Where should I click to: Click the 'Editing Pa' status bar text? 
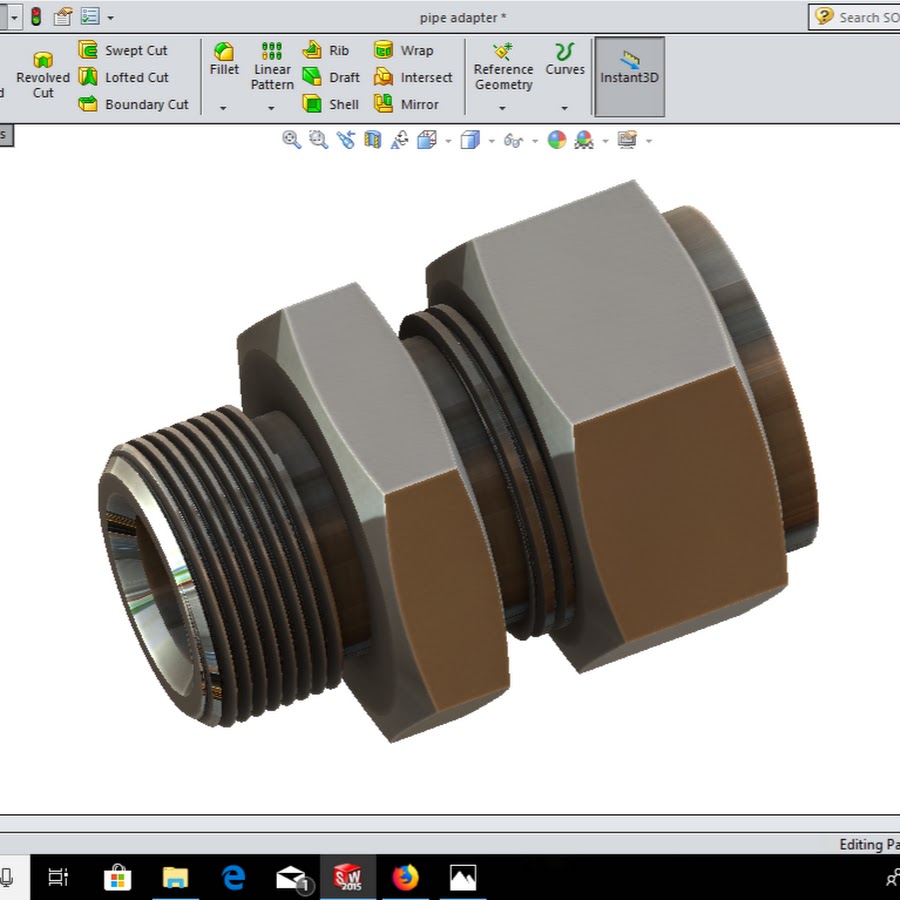(869, 844)
